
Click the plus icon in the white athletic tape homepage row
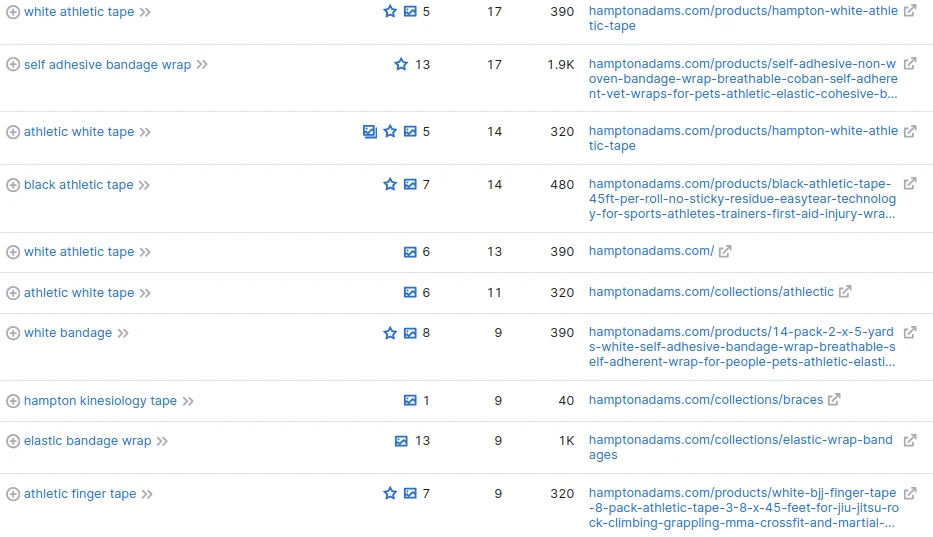12,252
